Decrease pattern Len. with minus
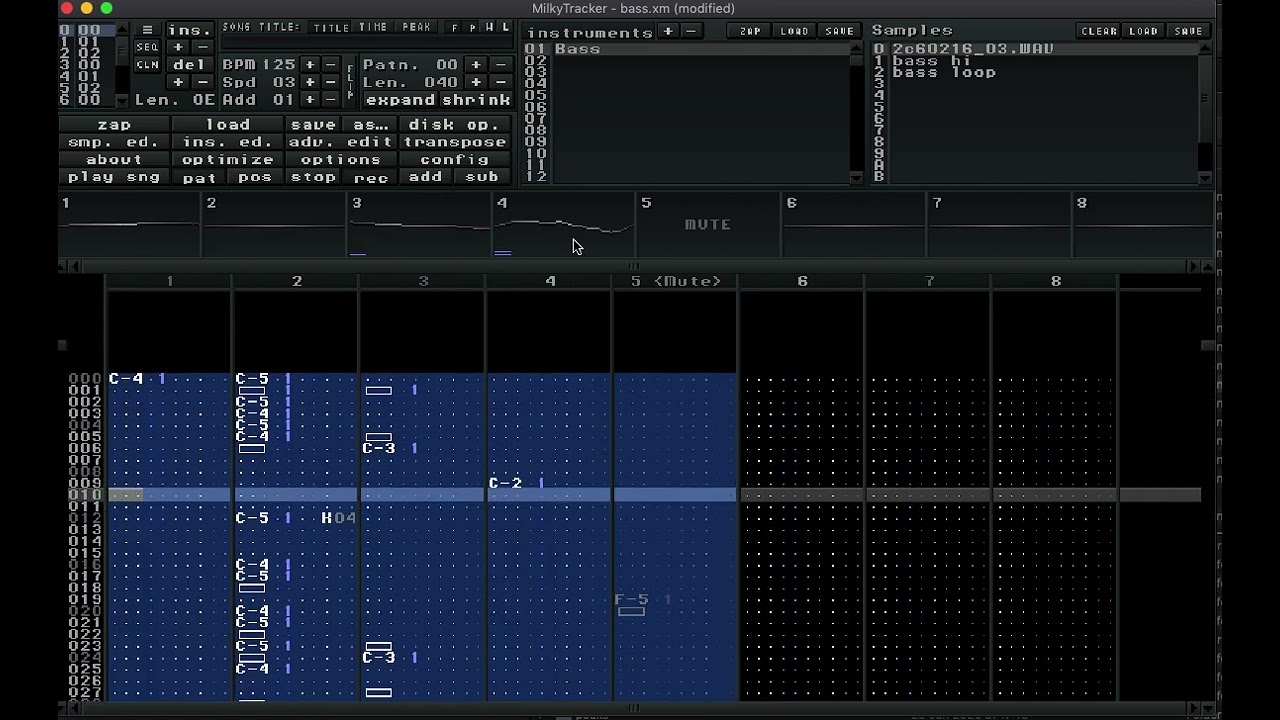 tap(500, 82)
